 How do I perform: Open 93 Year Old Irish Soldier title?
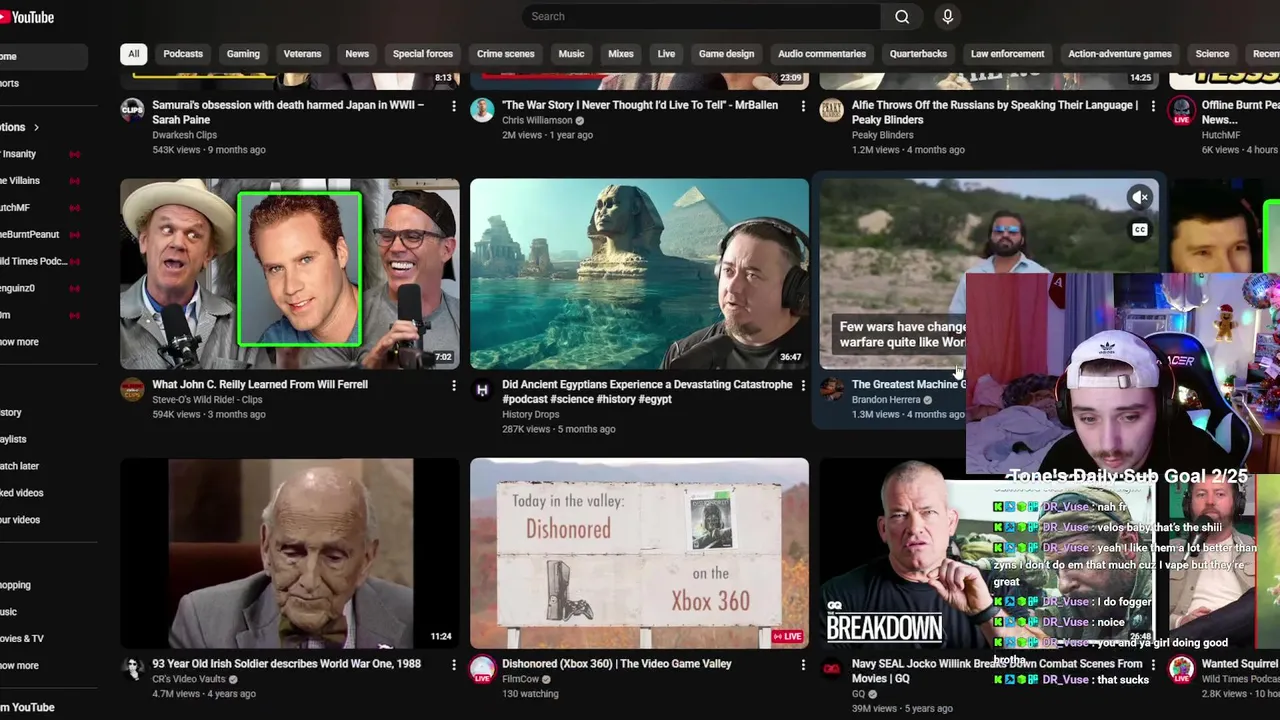point(286,664)
